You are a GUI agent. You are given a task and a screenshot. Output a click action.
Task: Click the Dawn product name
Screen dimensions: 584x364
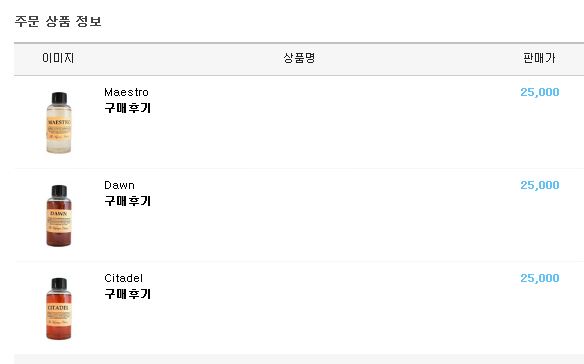[x=119, y=185]
